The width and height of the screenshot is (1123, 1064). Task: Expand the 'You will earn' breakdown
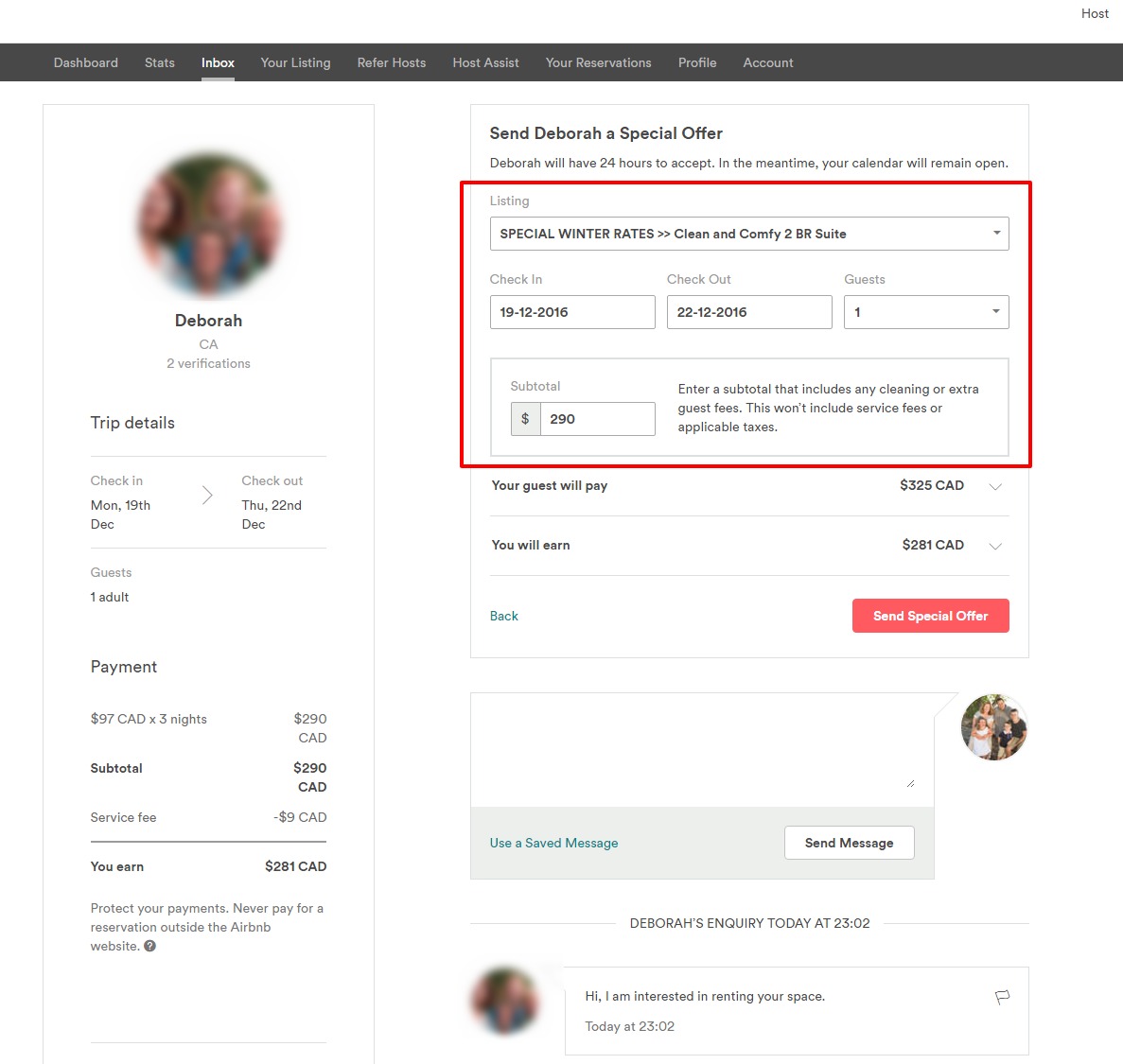[994, 546]
